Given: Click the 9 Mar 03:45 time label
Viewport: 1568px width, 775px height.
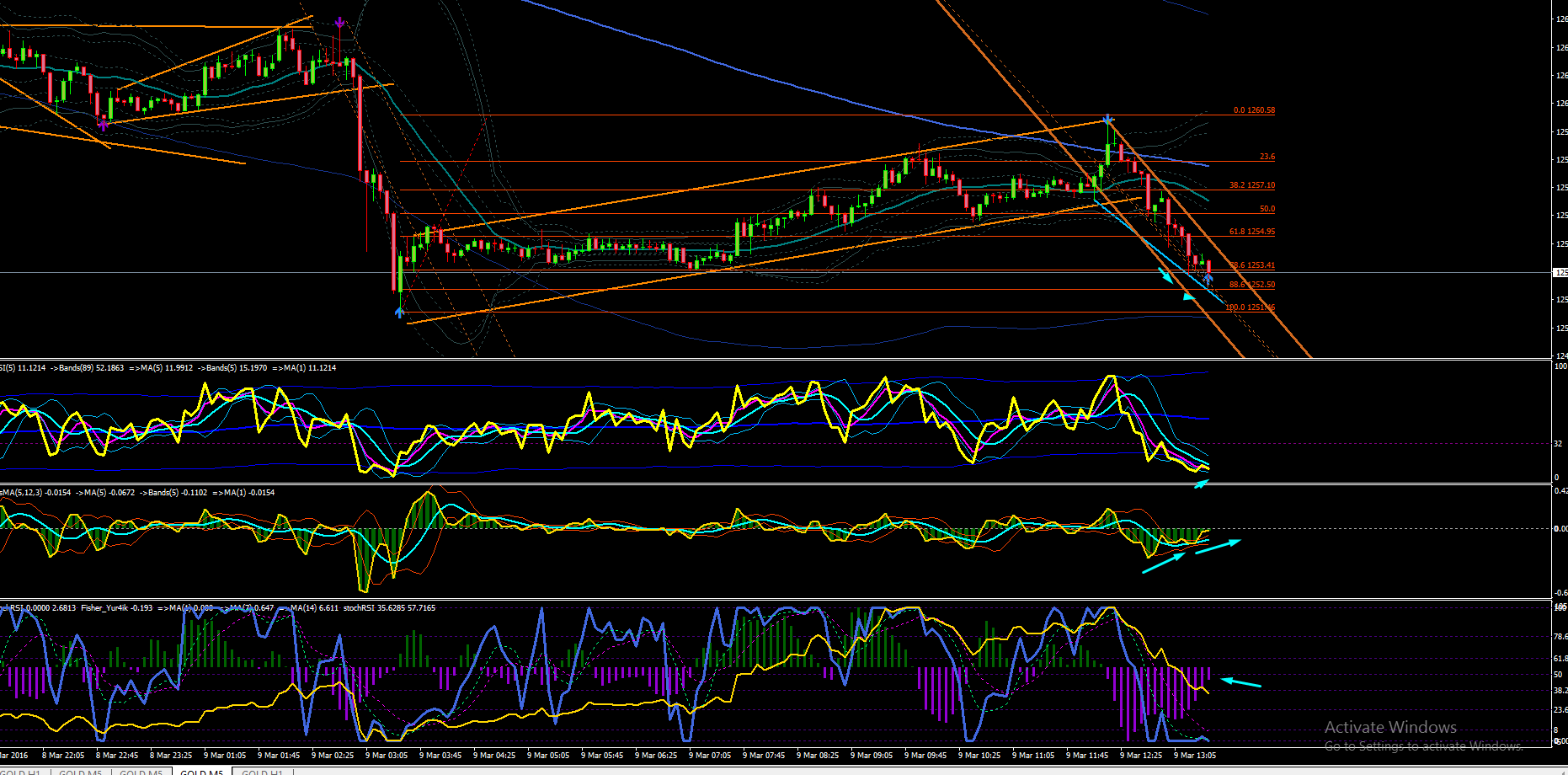Looking at the screenshot, I should coord(440,756).
